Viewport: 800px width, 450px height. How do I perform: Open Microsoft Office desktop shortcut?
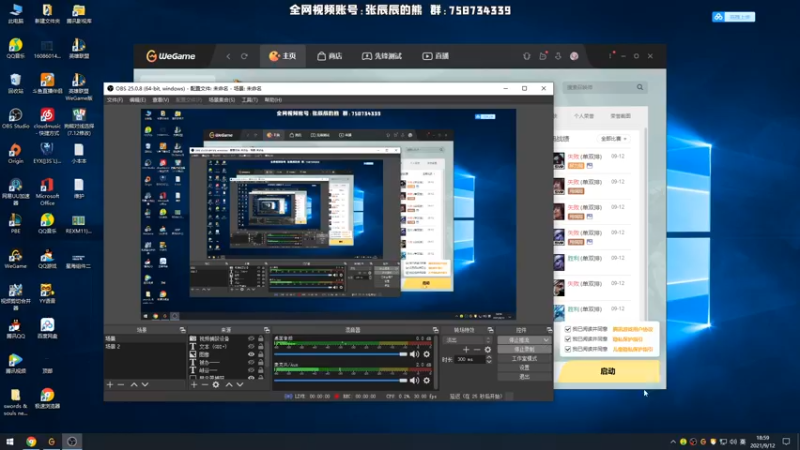[x=47, y=192]
